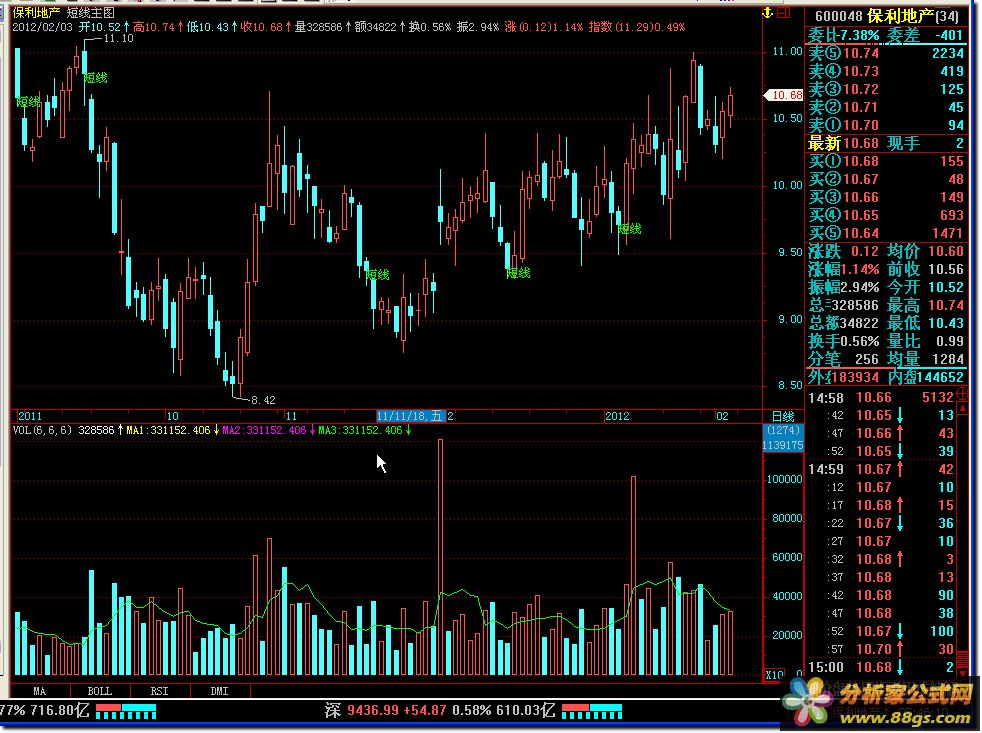Click the 716.80亿 turnover in status bar

coord(59,710)
